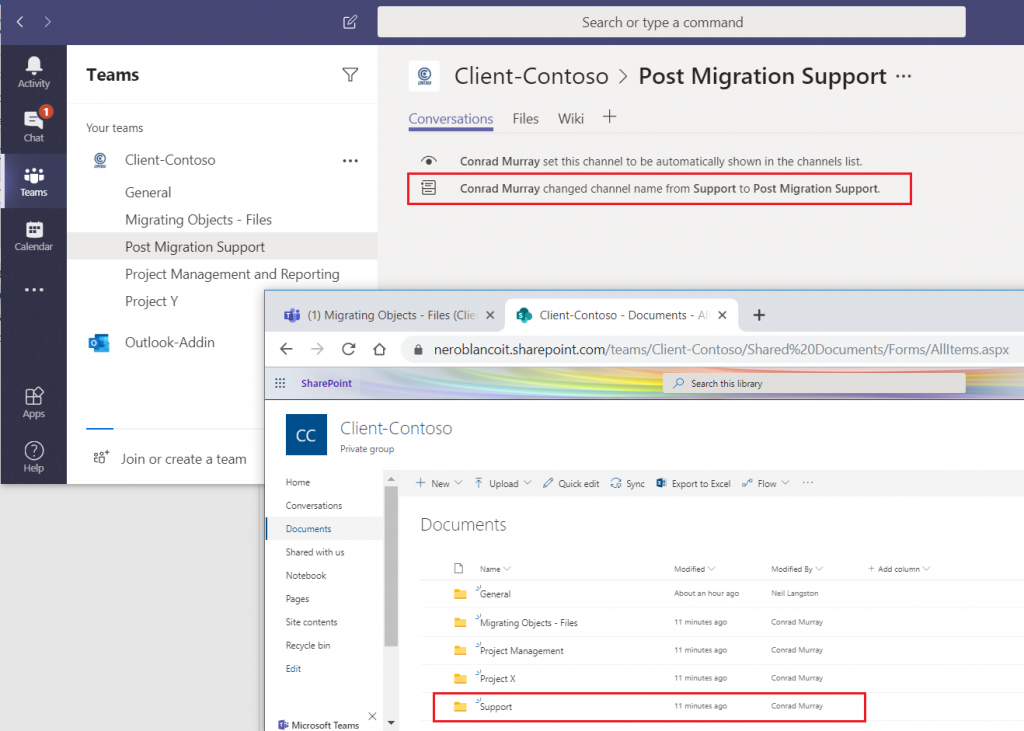This screenshot has width=1024, height=731.
Task: Open the Project X folder
Action: pos(498,679)
